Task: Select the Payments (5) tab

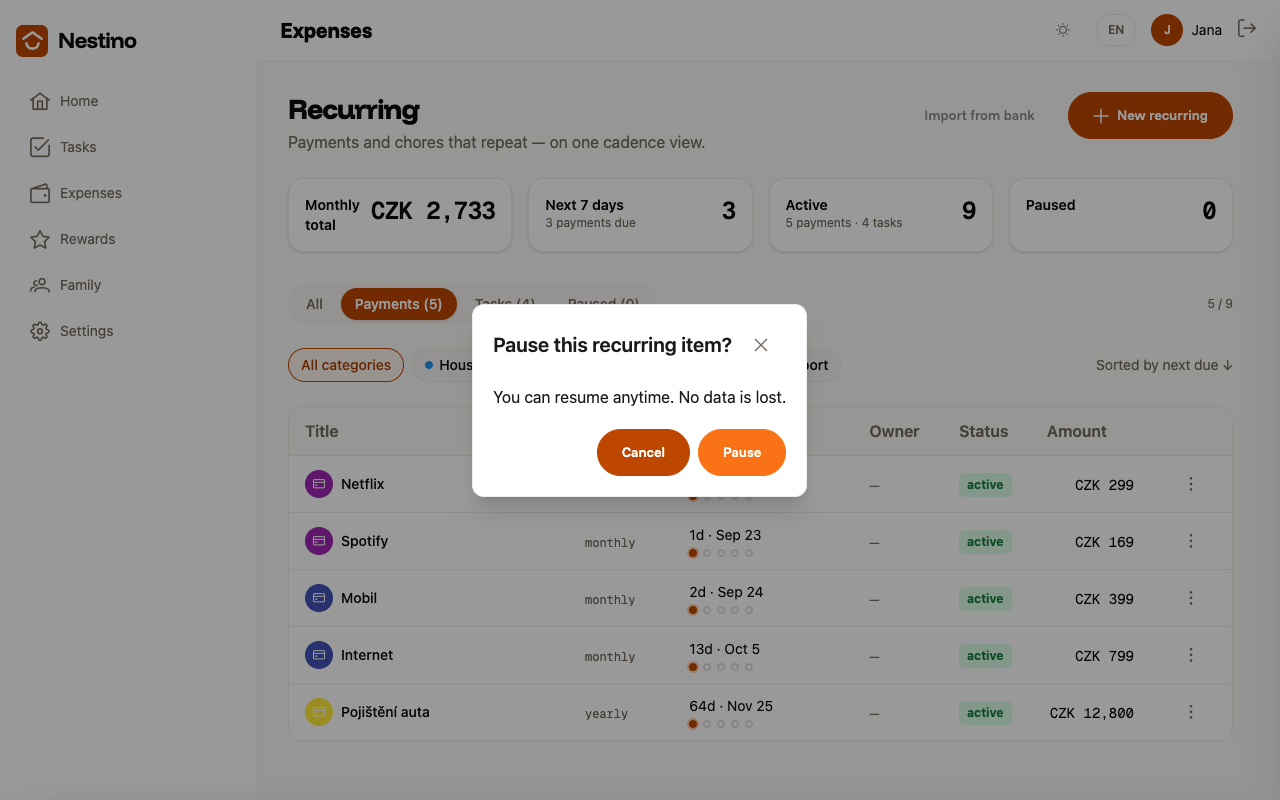Action: coord(398,304)
